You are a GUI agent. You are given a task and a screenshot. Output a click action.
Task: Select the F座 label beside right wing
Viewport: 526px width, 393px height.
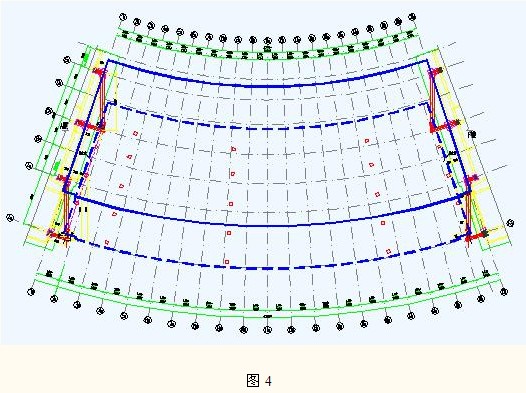(x=472, y=134)
